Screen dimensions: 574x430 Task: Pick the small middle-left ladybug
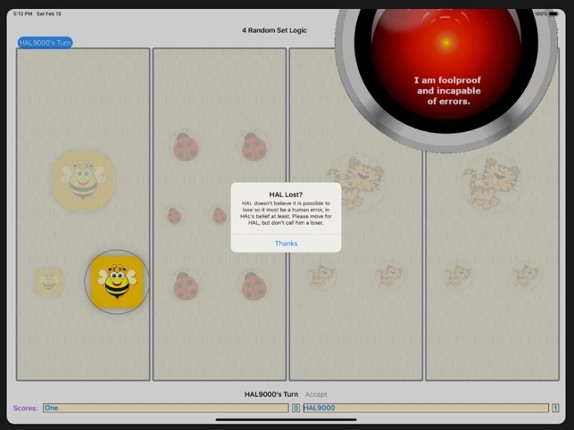tap(174, 216)
